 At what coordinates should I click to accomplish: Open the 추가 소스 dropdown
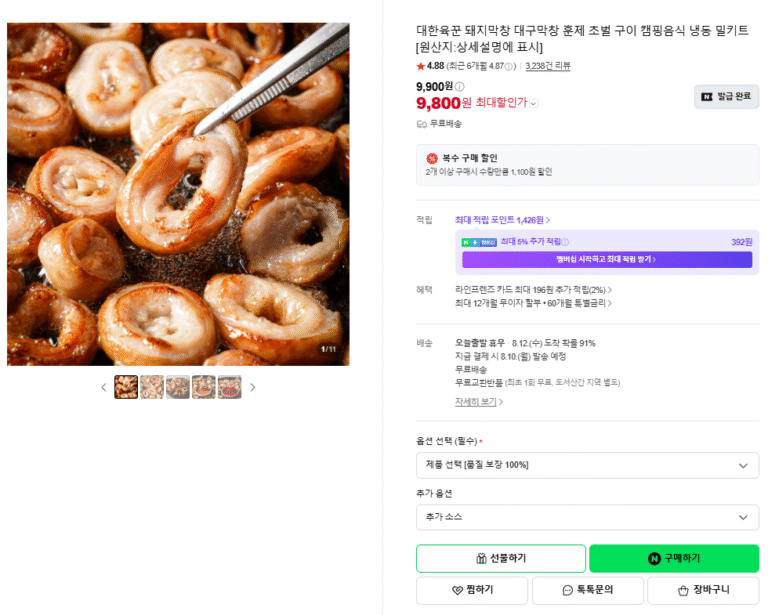[x=587, y=517]
